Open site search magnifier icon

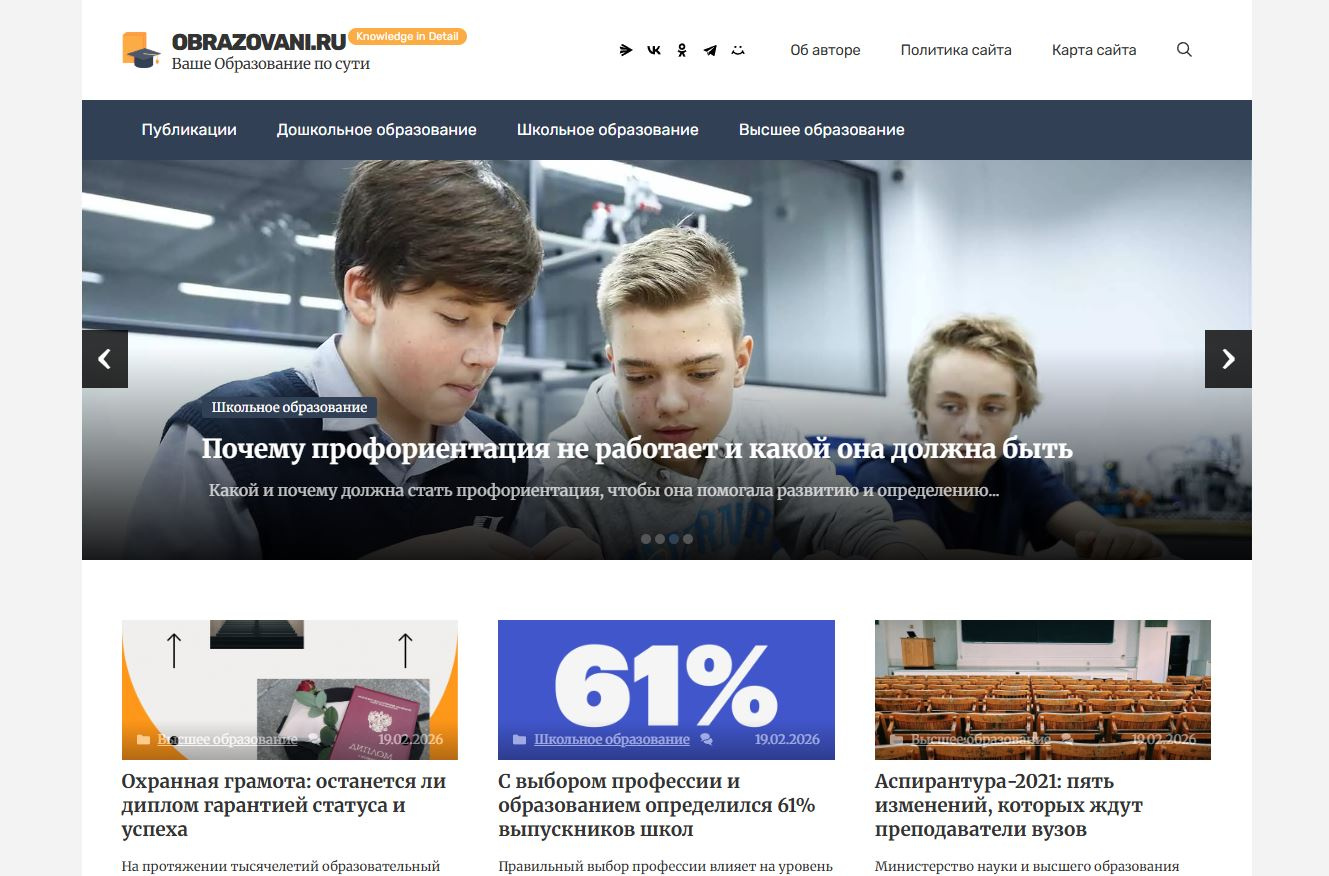(1184, 50)
